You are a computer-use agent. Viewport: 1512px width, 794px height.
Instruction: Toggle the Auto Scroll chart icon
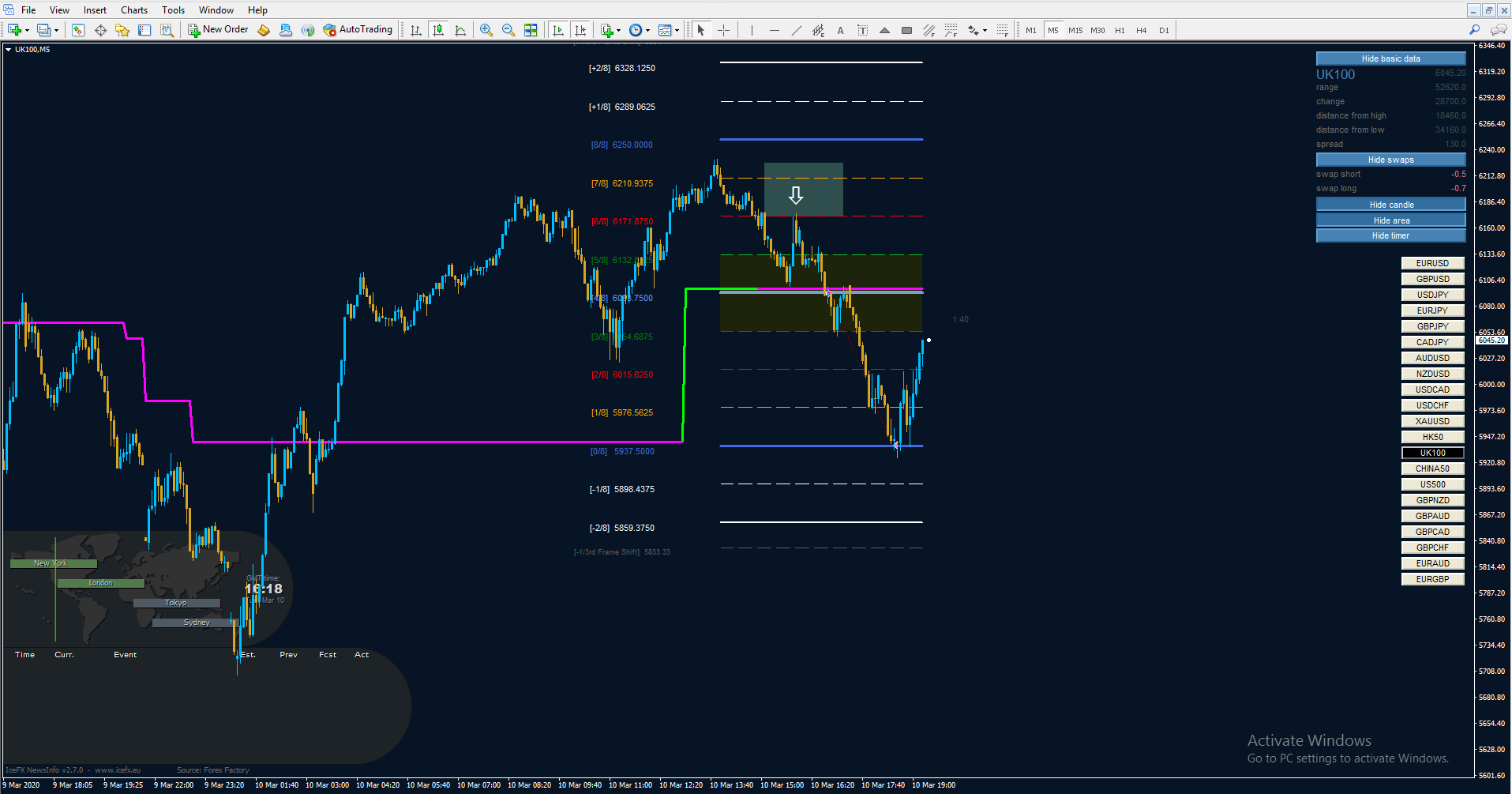558,30
